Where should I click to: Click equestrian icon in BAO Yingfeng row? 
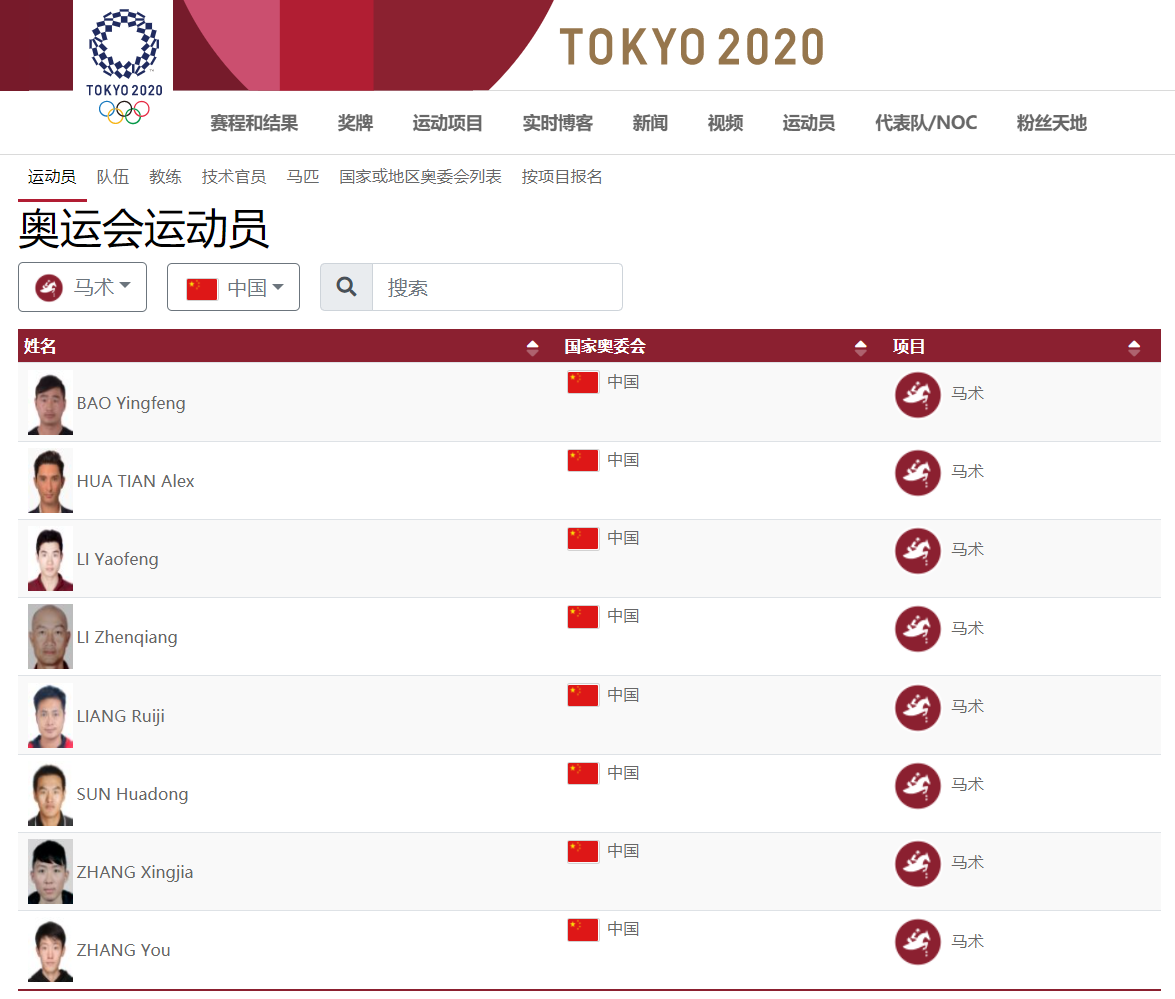pyautogui.click(x=917, y=394)
